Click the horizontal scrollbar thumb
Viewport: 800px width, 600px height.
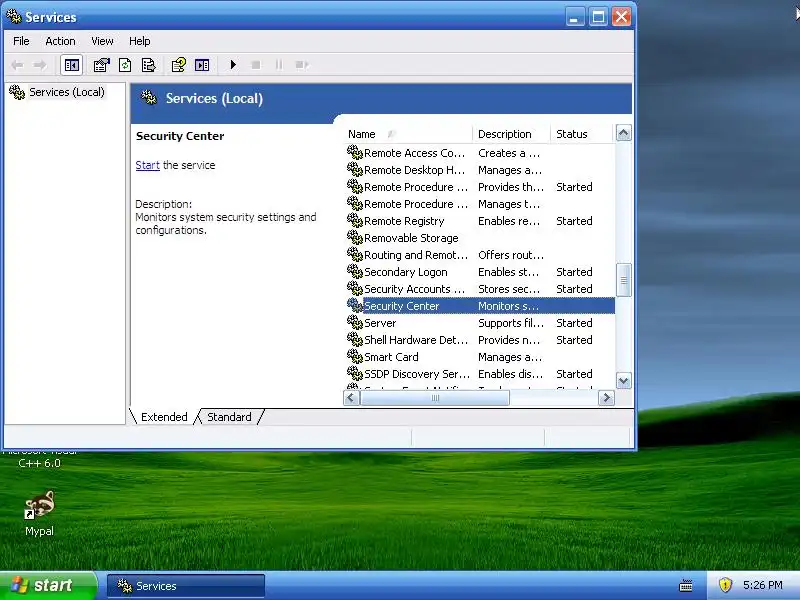click(435, 398)
